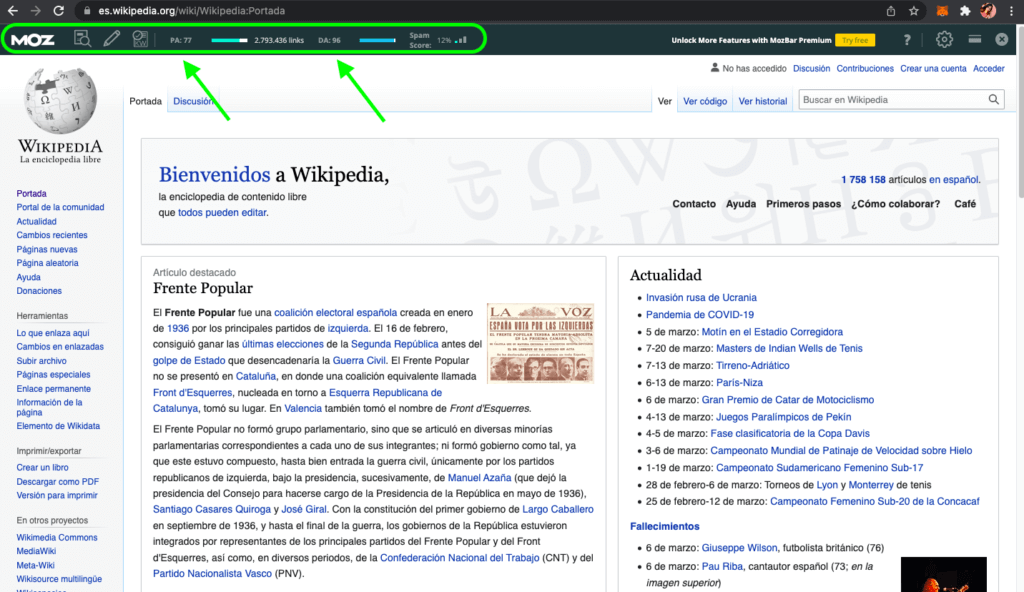The height and width of the screenshot is (592, 1024).
Task: Open MozBar settings gear
Action: click(944, 40)
